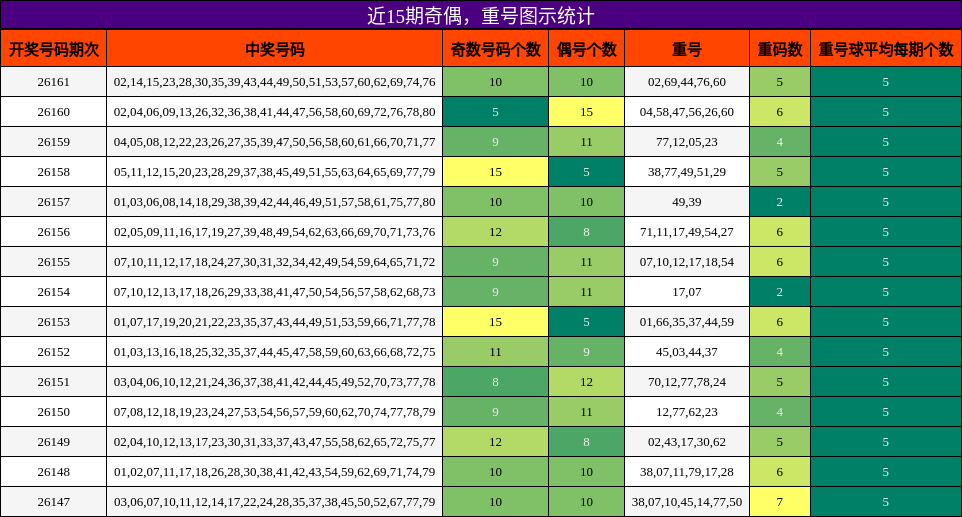Select winning numbers row starting 05,11,12,15
Image resolution: width=962 pixels, height=517 pixels.
pyautogui.click(x=274, y=172)
